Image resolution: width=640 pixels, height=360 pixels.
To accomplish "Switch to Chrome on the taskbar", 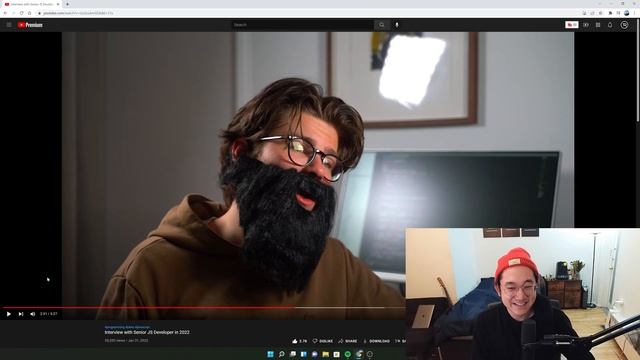I will [359, 354].
